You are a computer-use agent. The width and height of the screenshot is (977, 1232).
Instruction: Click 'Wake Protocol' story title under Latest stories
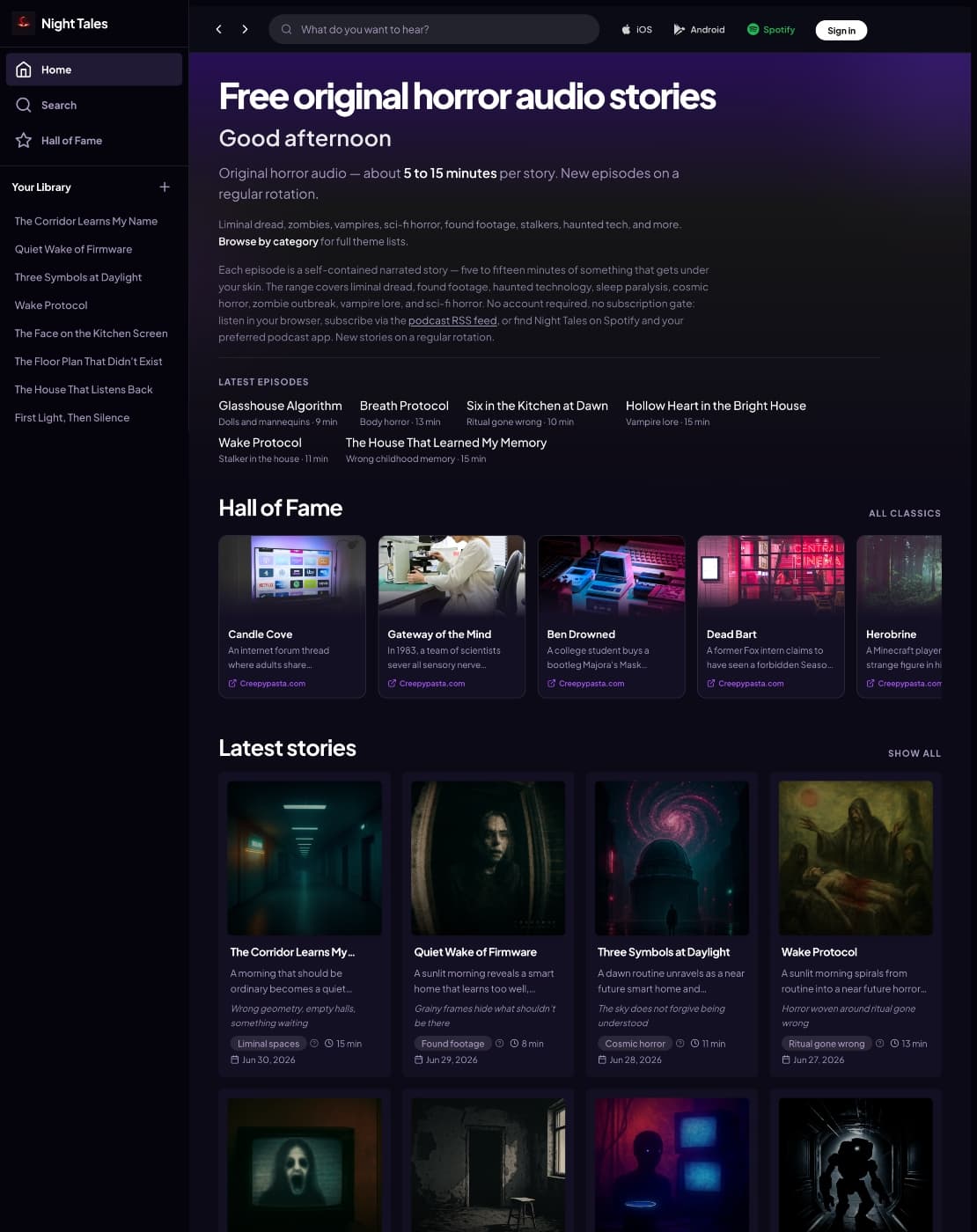(x=819, y=952)
